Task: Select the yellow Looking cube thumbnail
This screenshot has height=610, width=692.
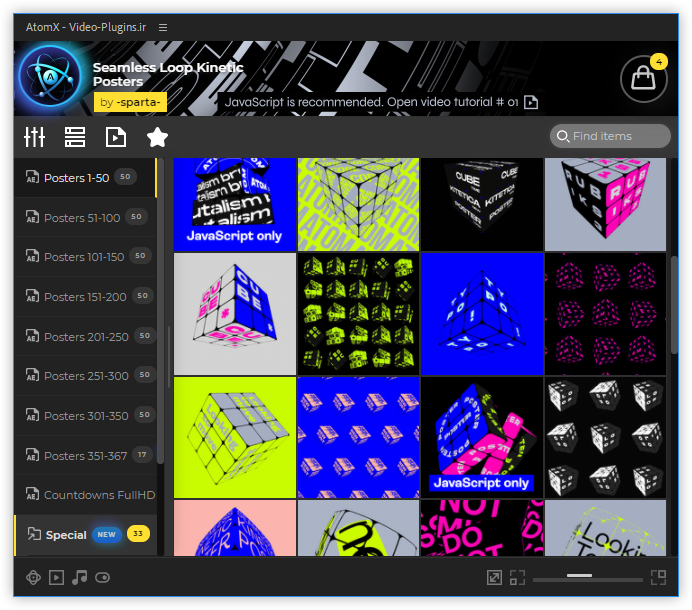Action: pos(235,437)
